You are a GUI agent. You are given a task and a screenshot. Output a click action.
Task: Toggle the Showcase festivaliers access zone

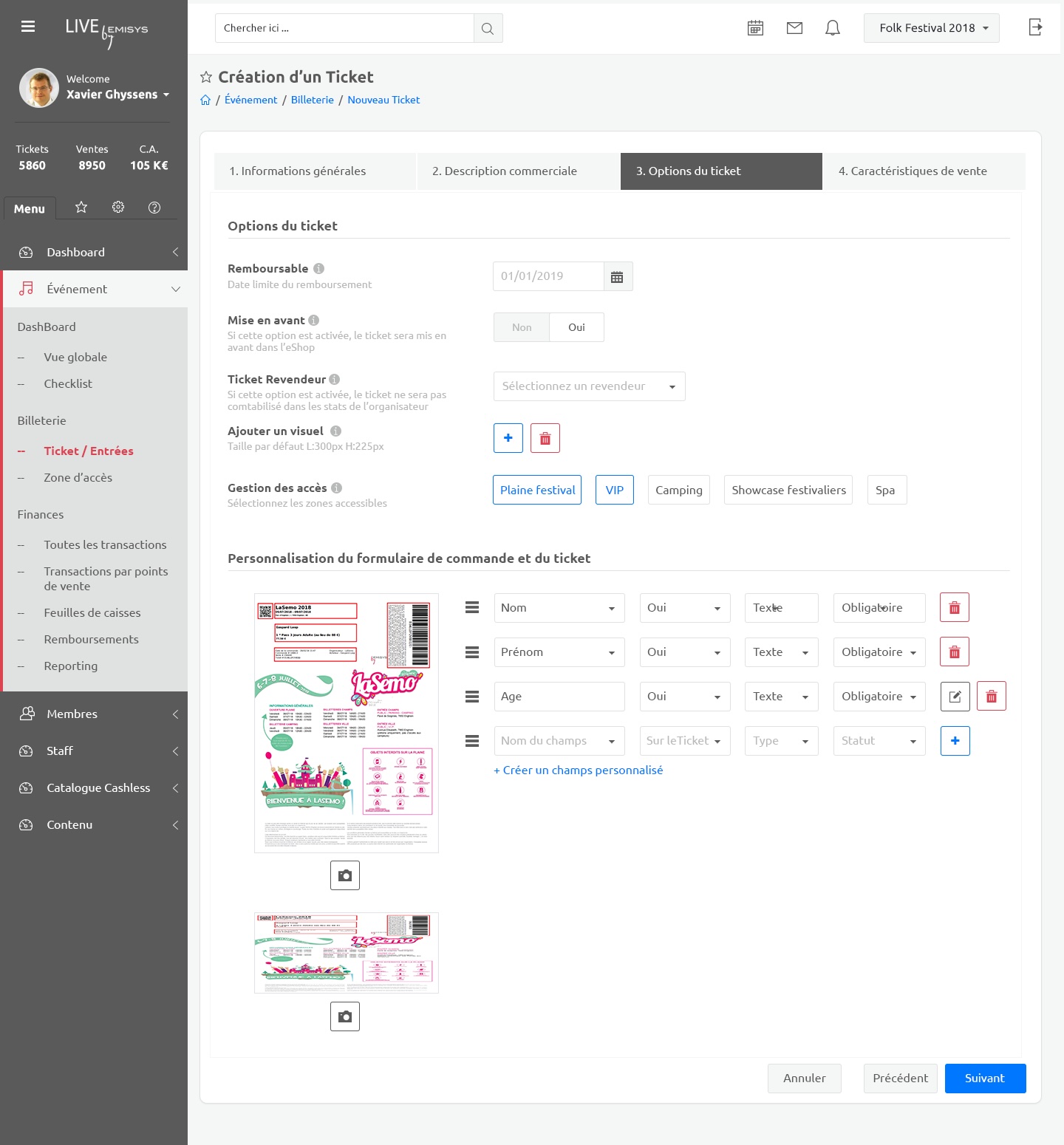pos(788,490)
